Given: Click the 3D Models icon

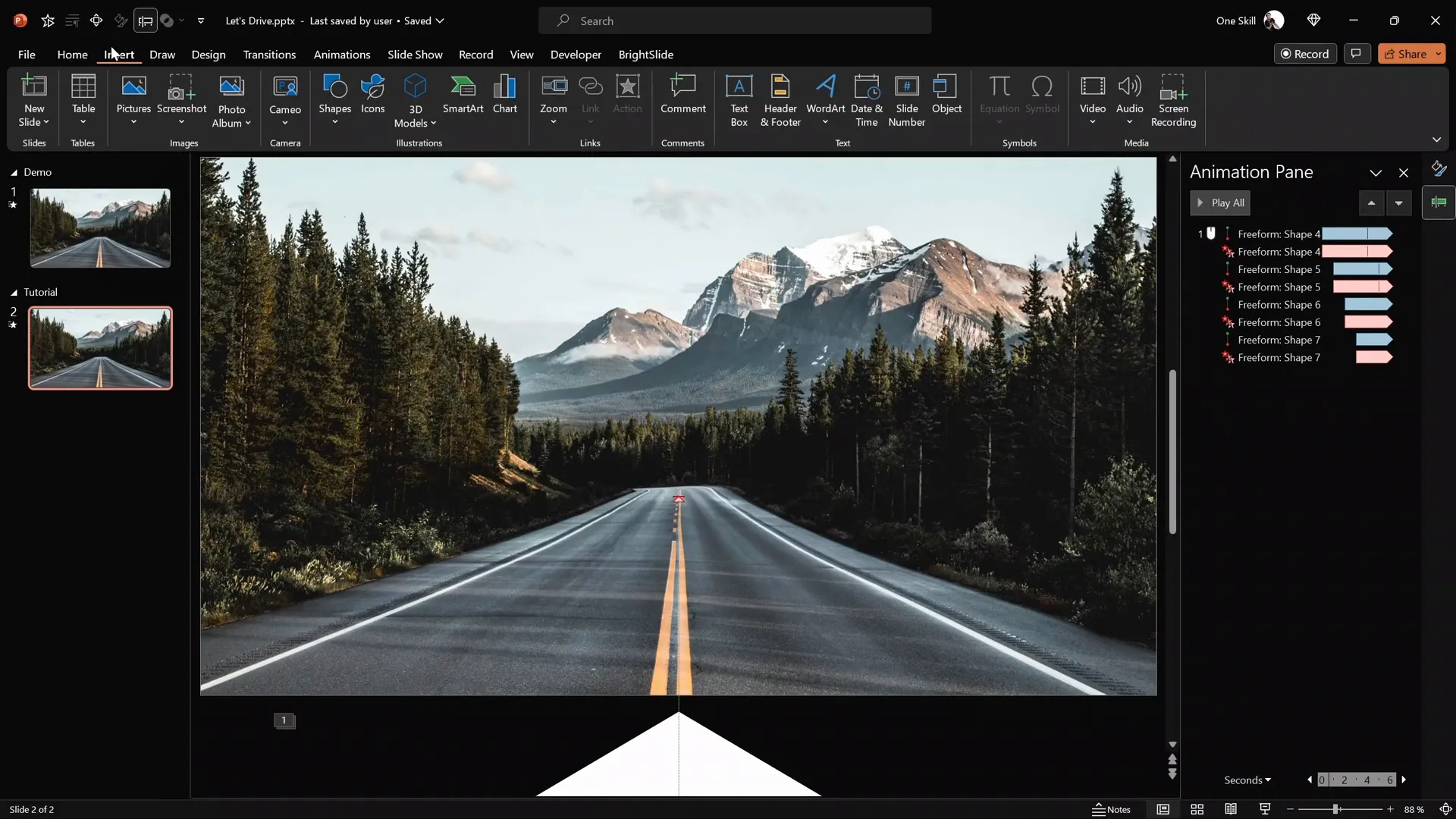Looking at the screenshot, I should pos(415,86).
